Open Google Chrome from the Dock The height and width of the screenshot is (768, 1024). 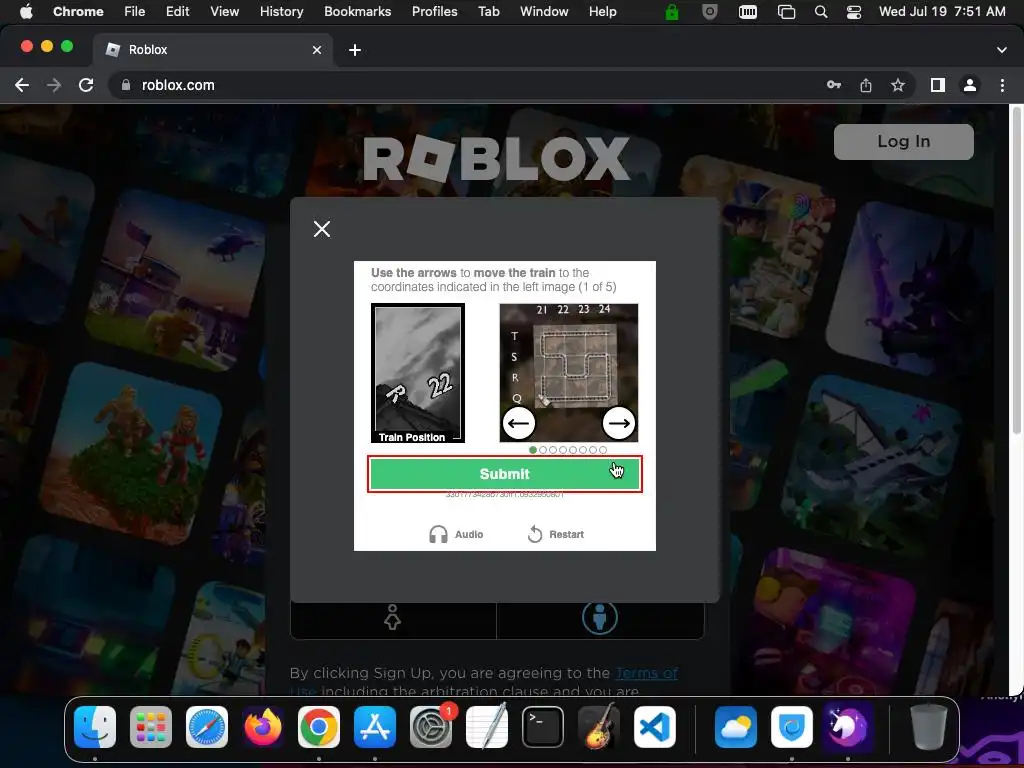[x=319, y=727]
